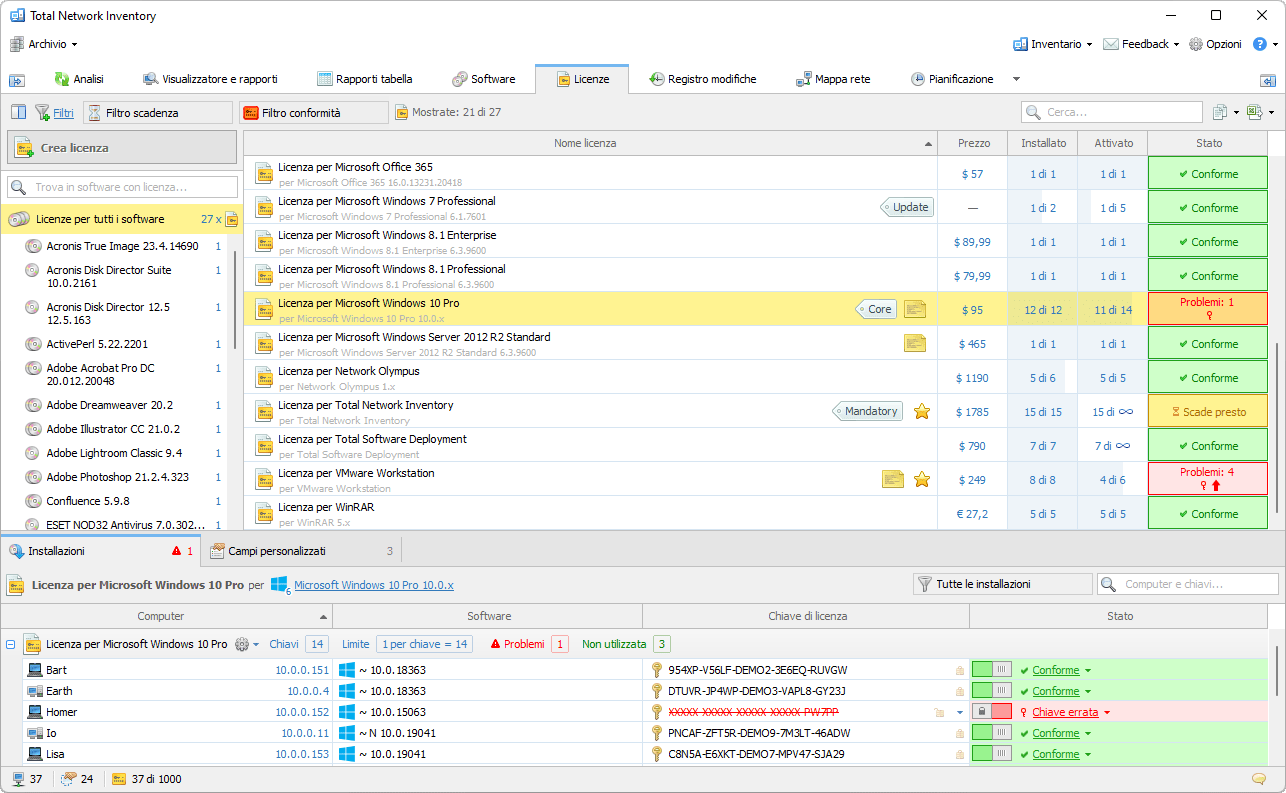Click the Crea licenza button
This screenshot has height=793, width=1286.
coord(122,148)
